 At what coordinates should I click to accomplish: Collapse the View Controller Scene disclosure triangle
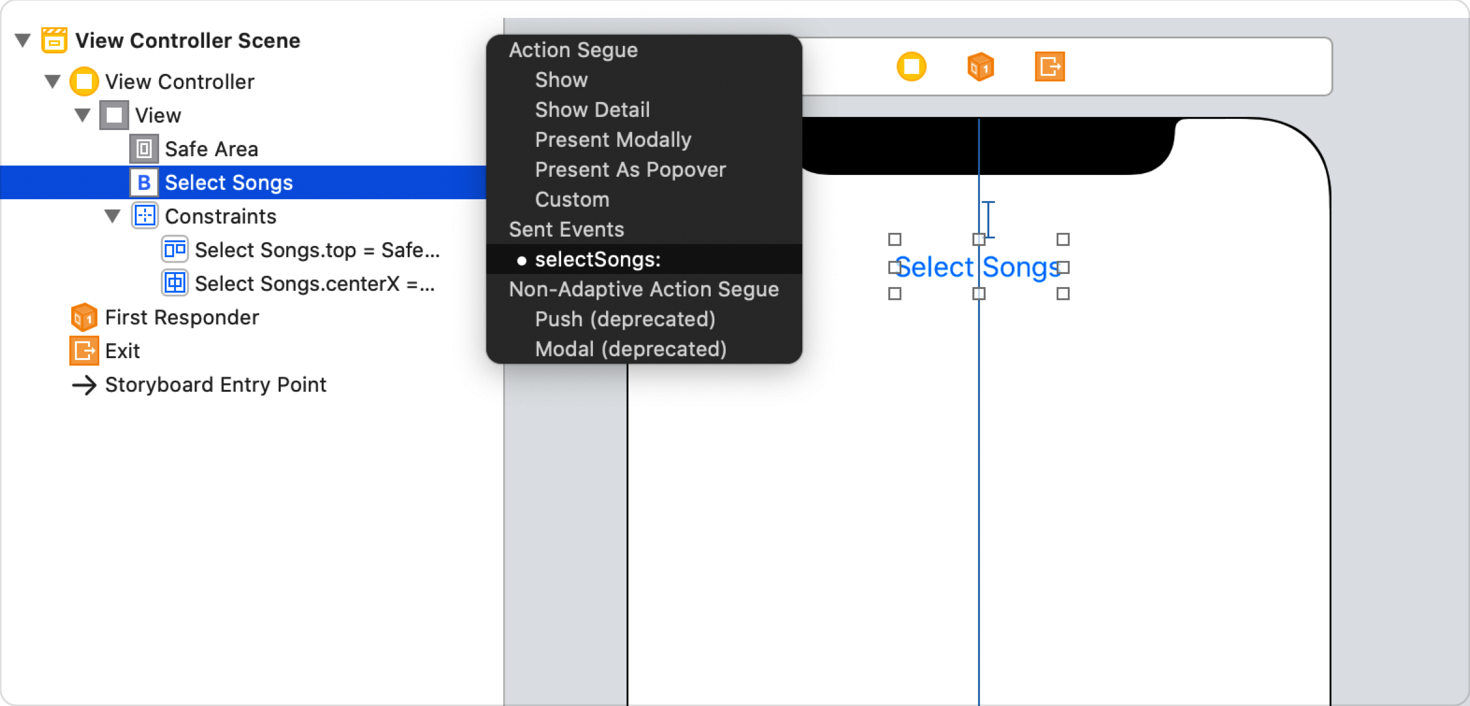22,40
